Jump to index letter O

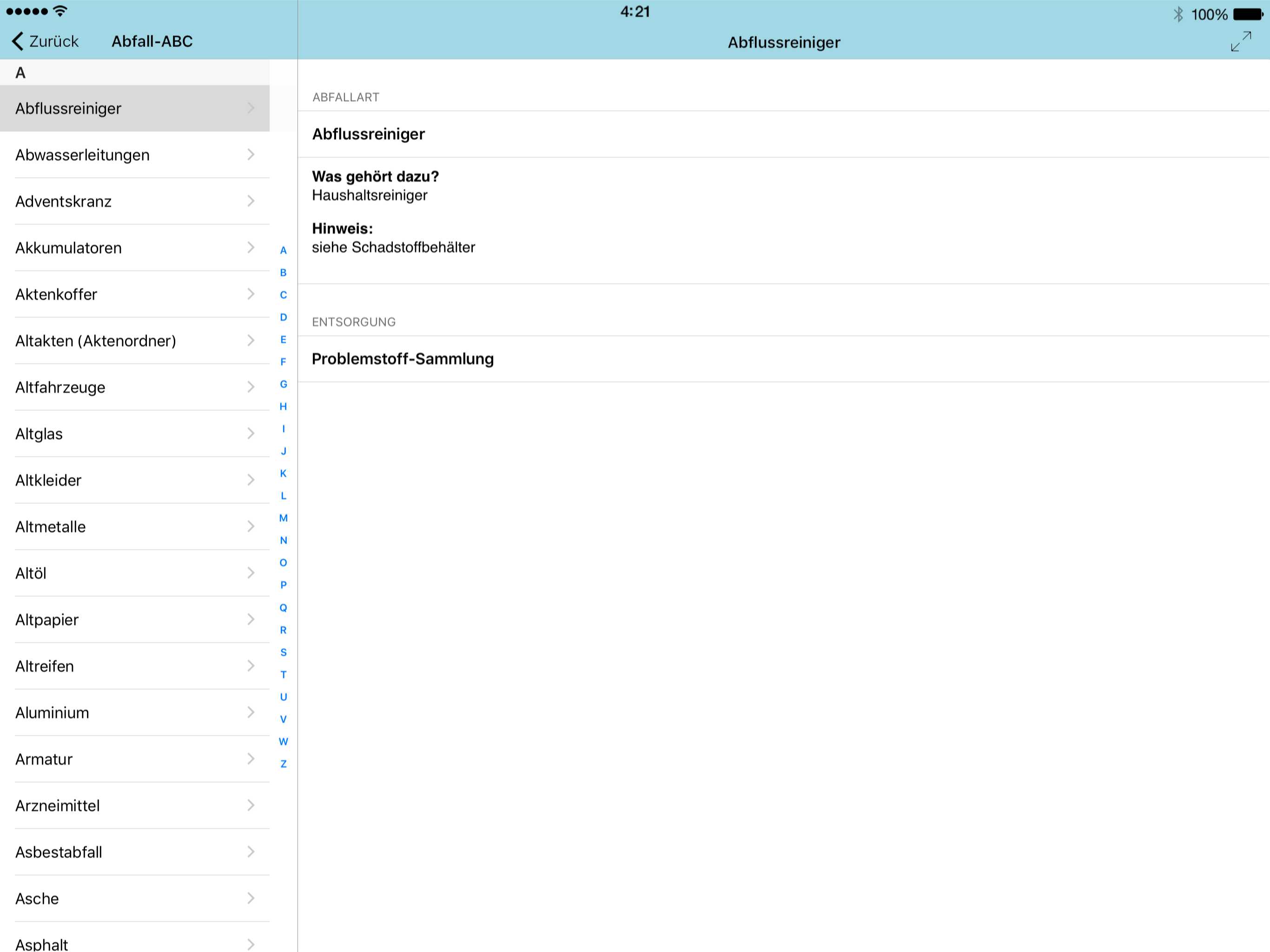283,563
